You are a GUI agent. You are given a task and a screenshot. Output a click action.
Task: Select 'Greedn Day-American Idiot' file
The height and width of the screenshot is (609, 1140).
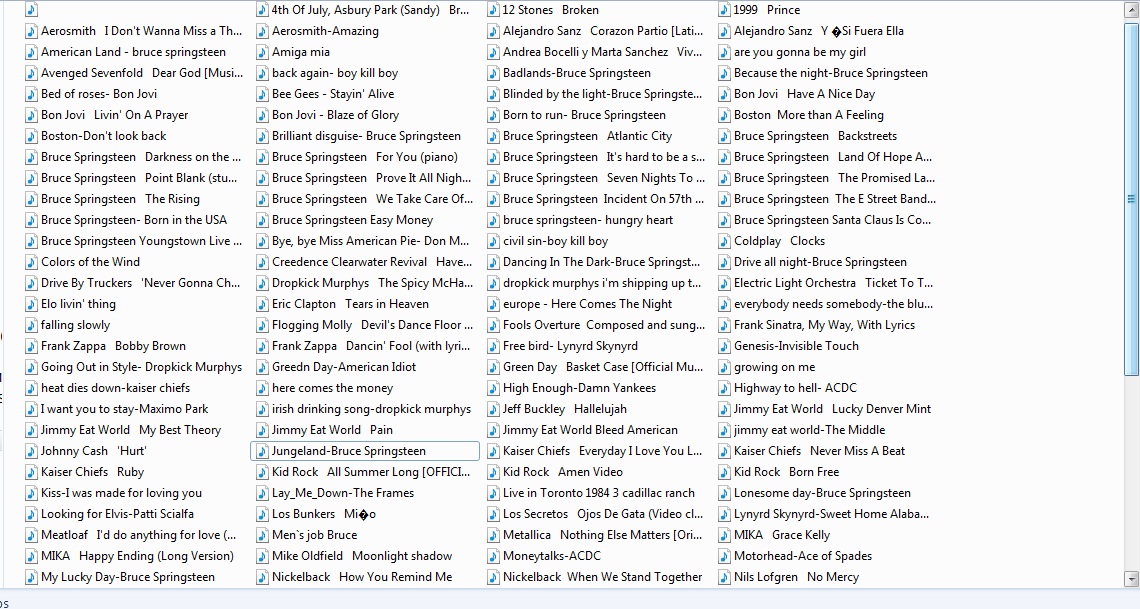344,368
